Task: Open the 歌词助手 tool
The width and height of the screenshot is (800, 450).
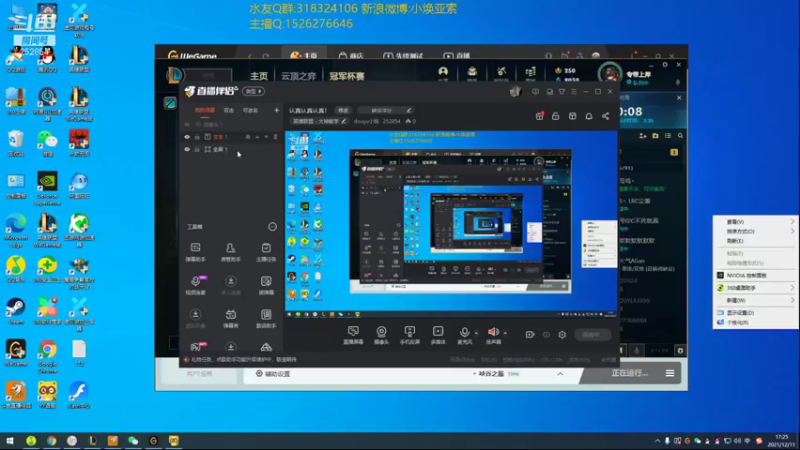Action: click(266, 318)
